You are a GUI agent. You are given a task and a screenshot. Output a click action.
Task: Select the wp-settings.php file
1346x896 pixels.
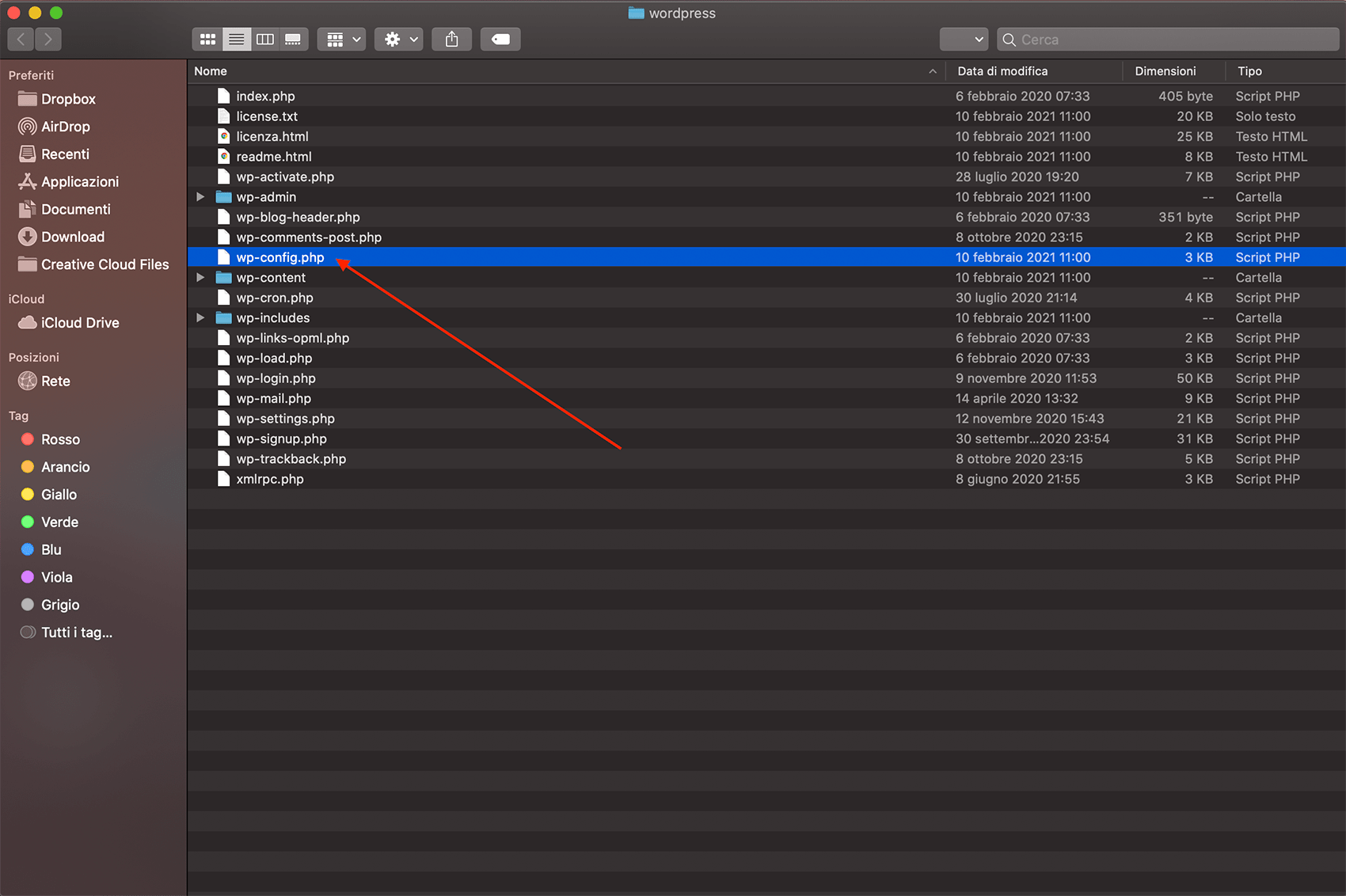[766, 419]
